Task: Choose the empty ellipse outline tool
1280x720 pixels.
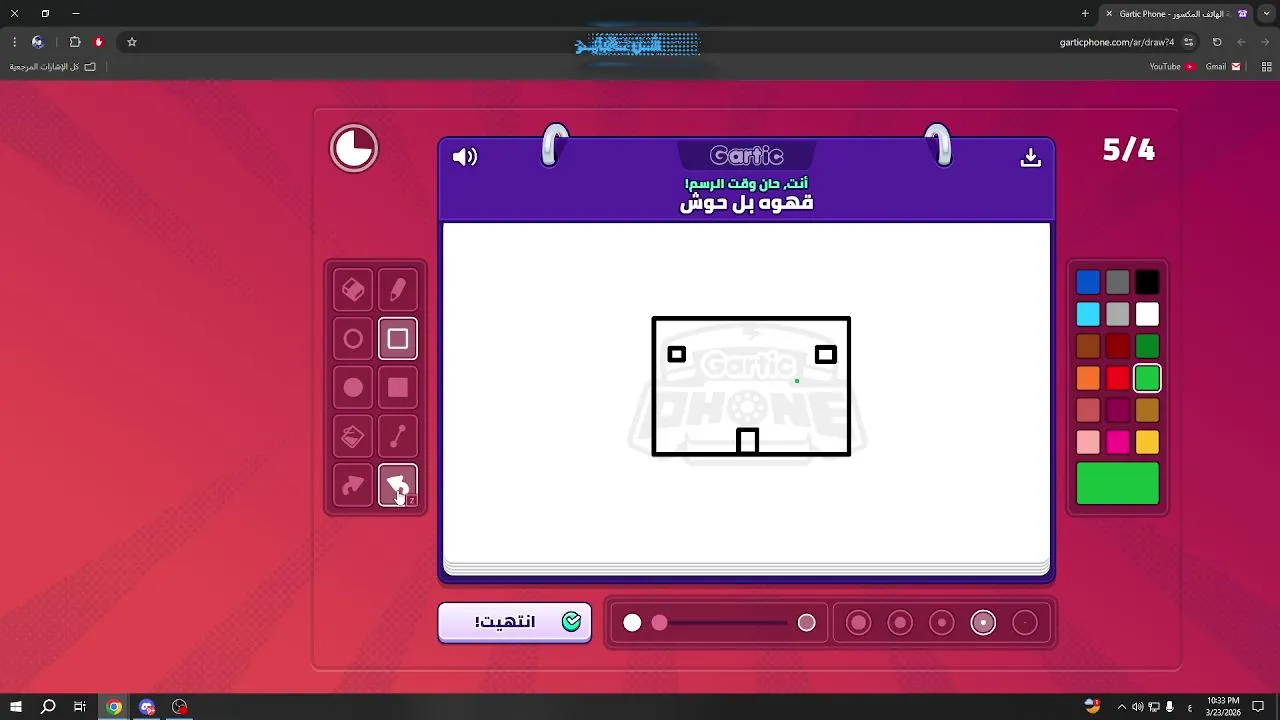Action: coord(353,339)
